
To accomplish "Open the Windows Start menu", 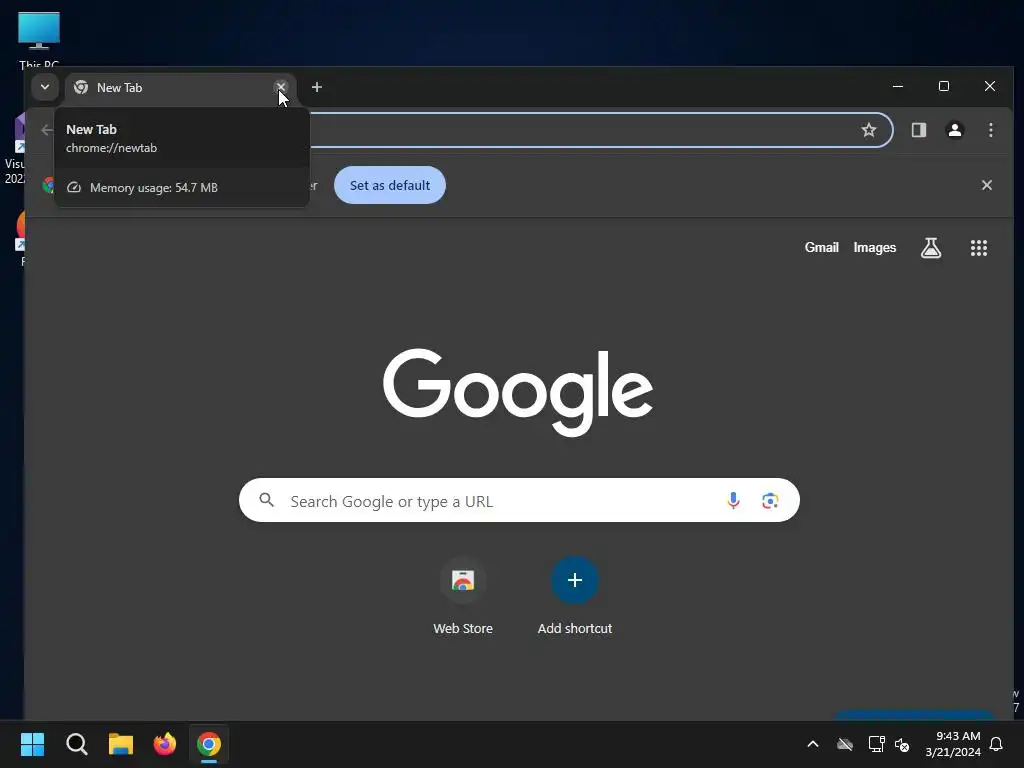I will [x=32, y=744].
